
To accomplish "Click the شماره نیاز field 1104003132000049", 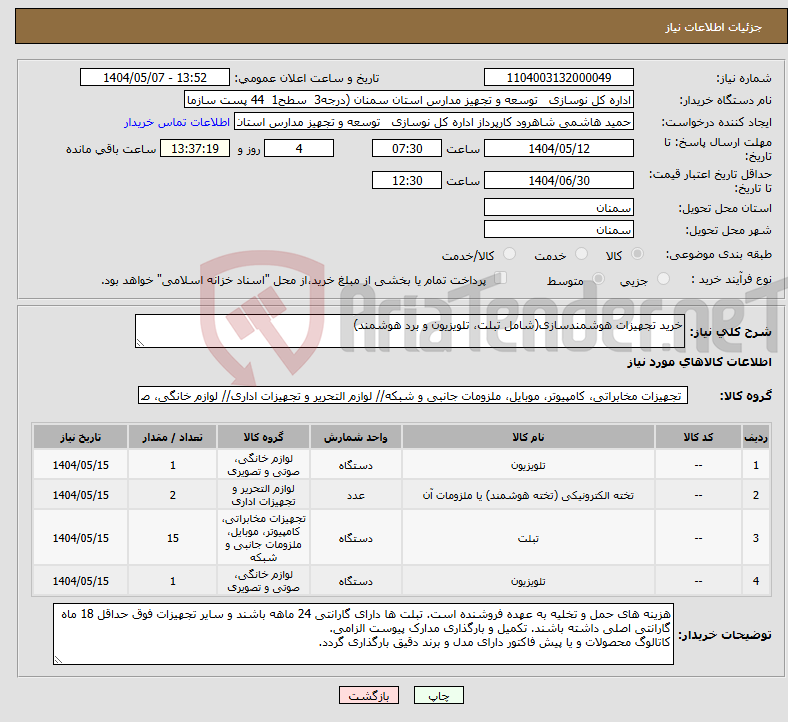I will pyautogui.click(x=558, y=78).
